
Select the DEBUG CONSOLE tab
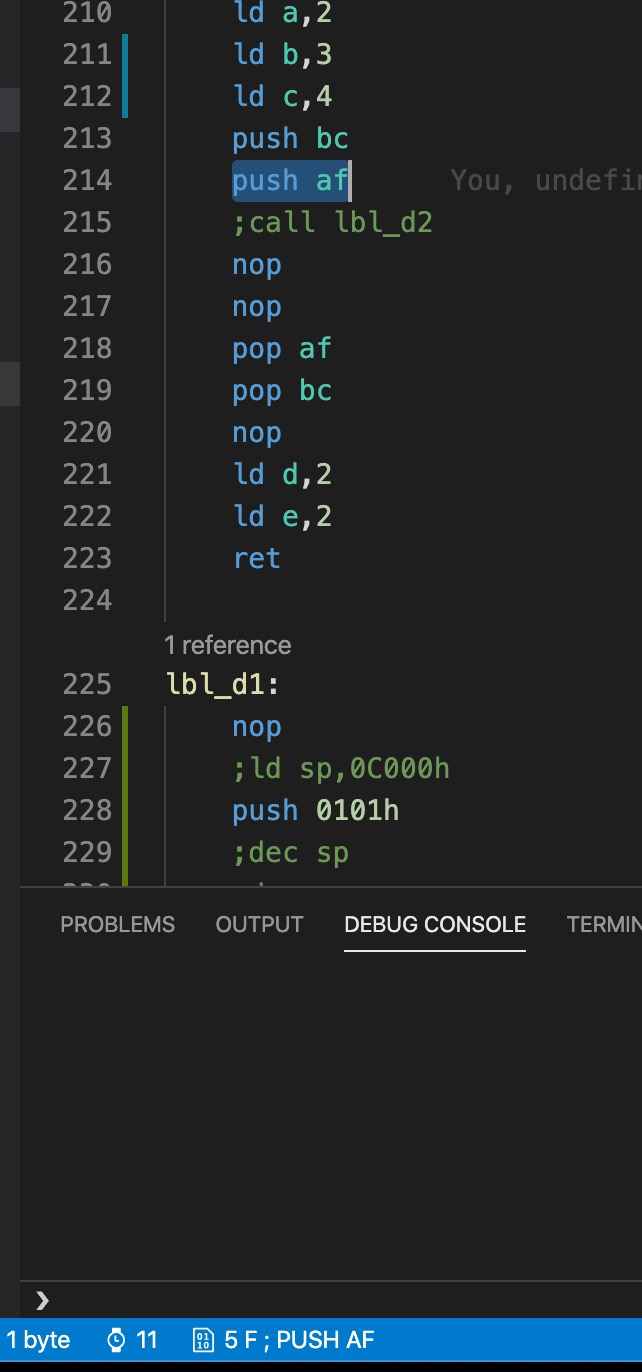434,925
